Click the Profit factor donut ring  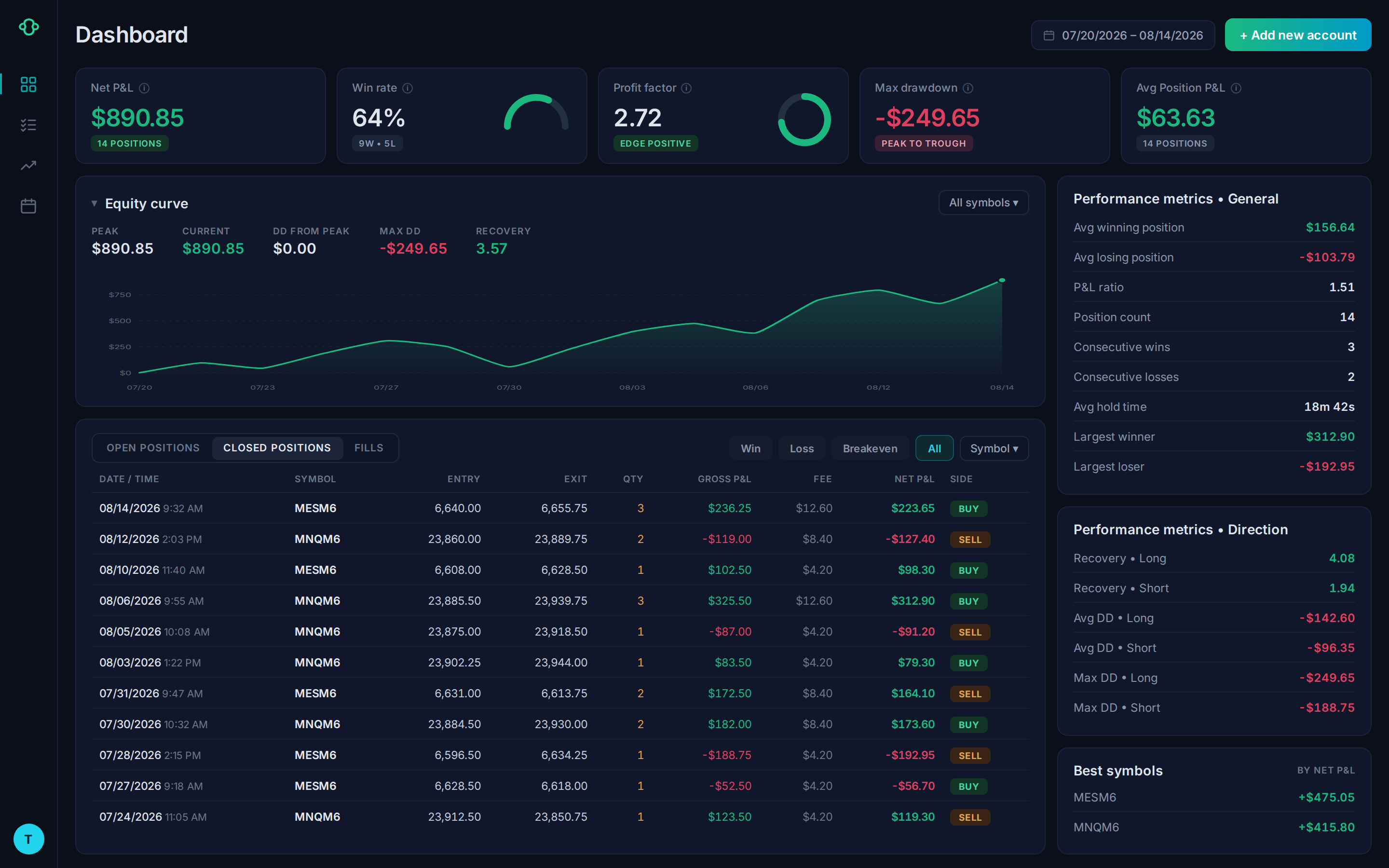point(804,120)
